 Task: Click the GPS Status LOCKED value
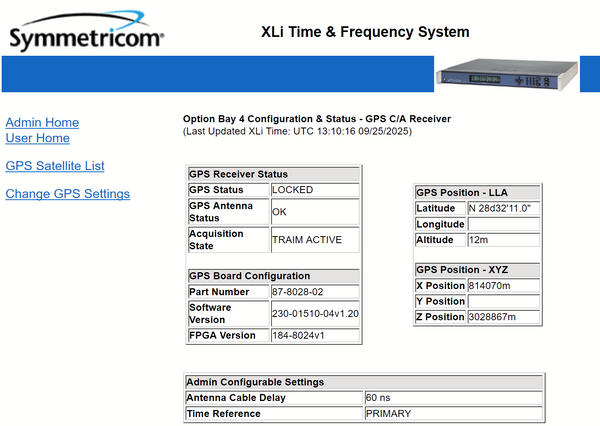314,189
